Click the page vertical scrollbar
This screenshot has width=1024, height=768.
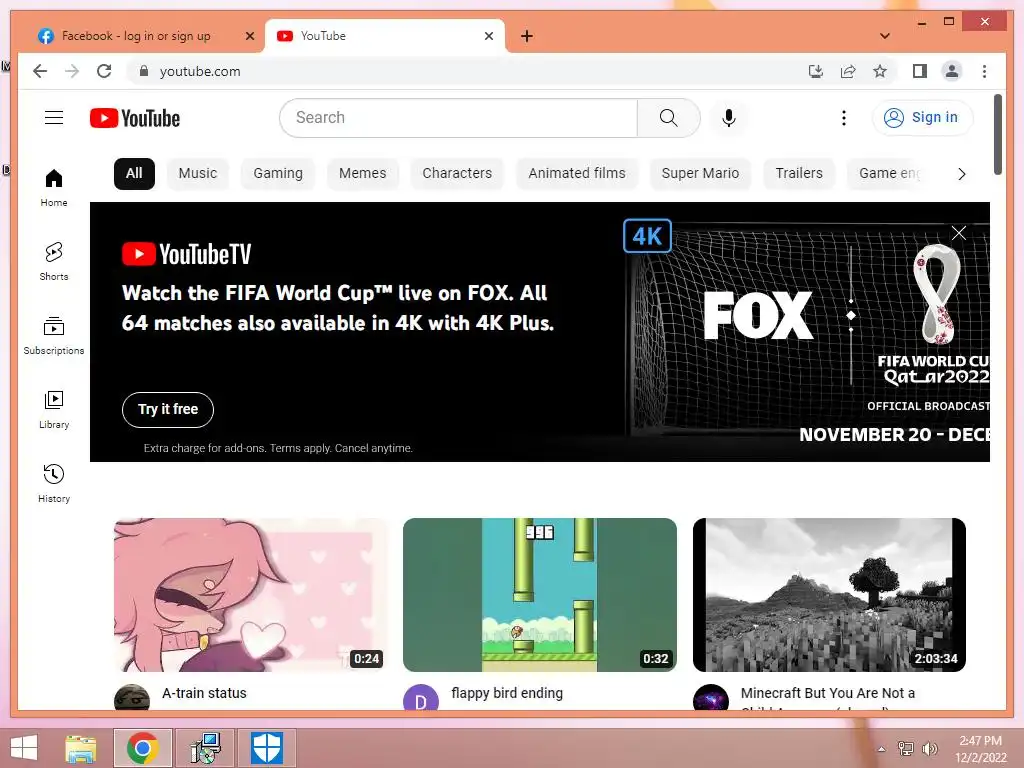[997, 135]
